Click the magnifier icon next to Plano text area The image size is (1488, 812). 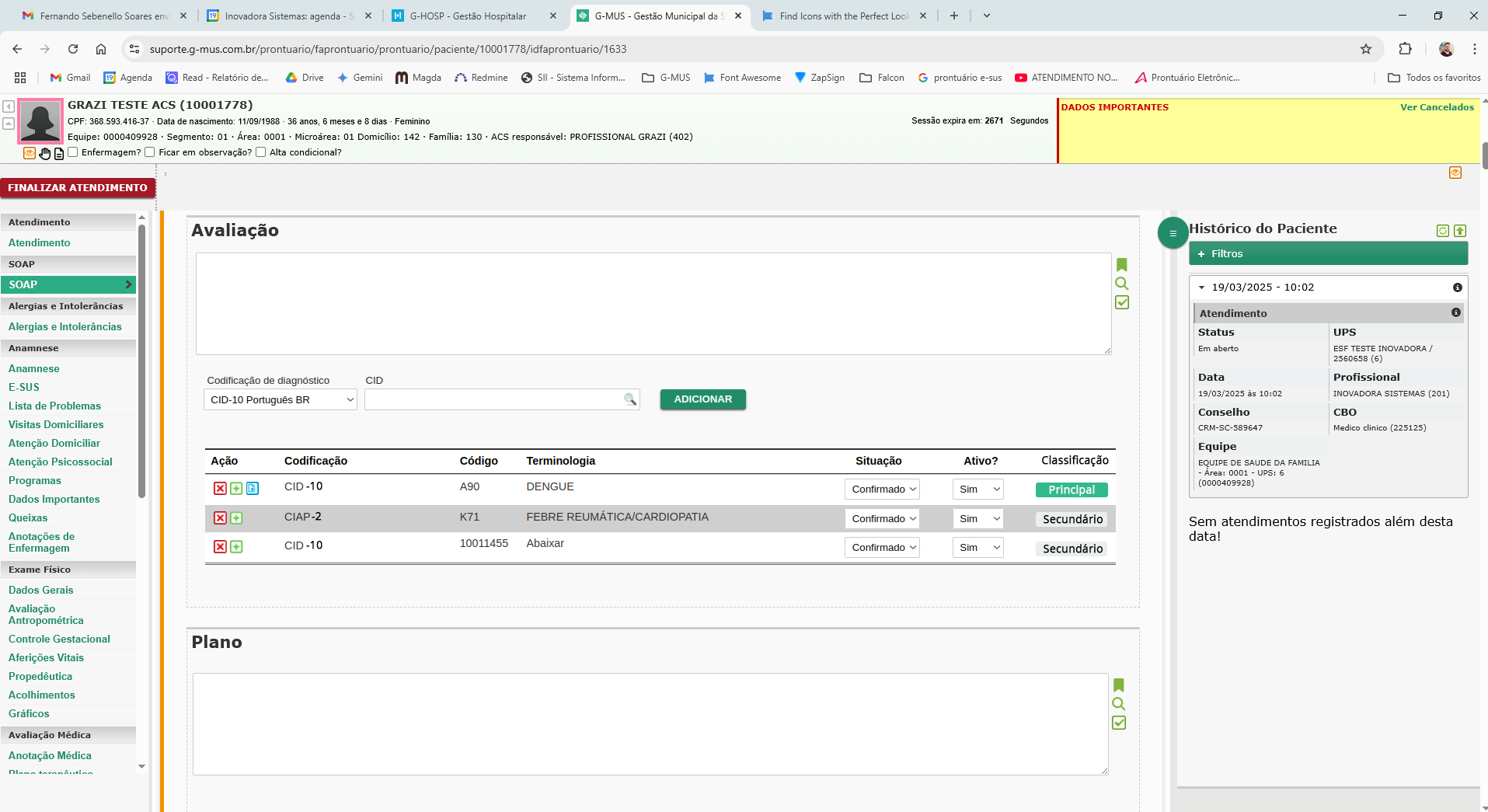tap(1118, 704)
